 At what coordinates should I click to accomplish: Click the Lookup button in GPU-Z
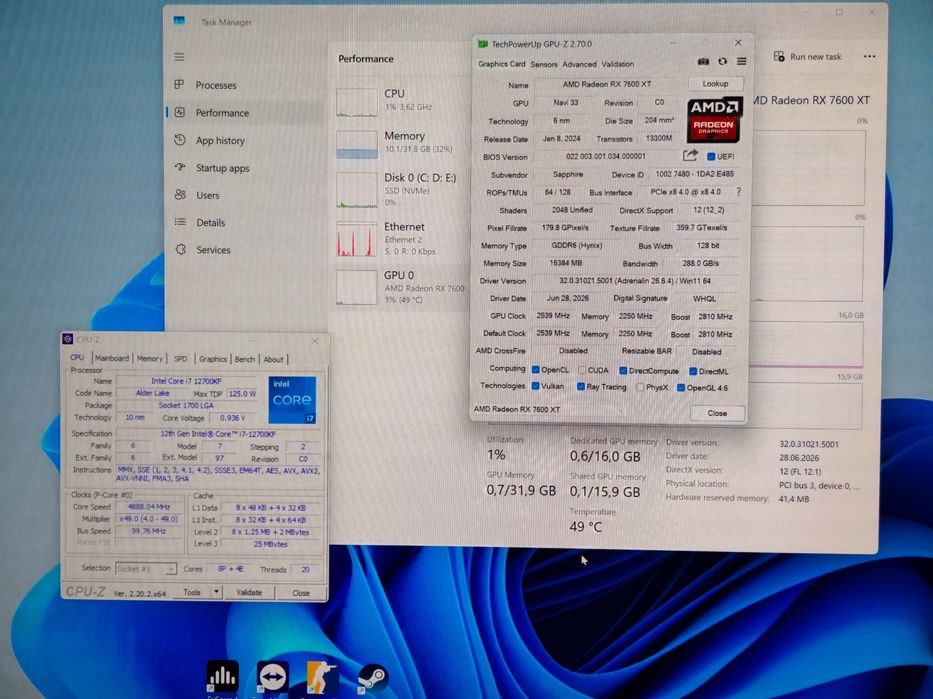coord(715,84)
